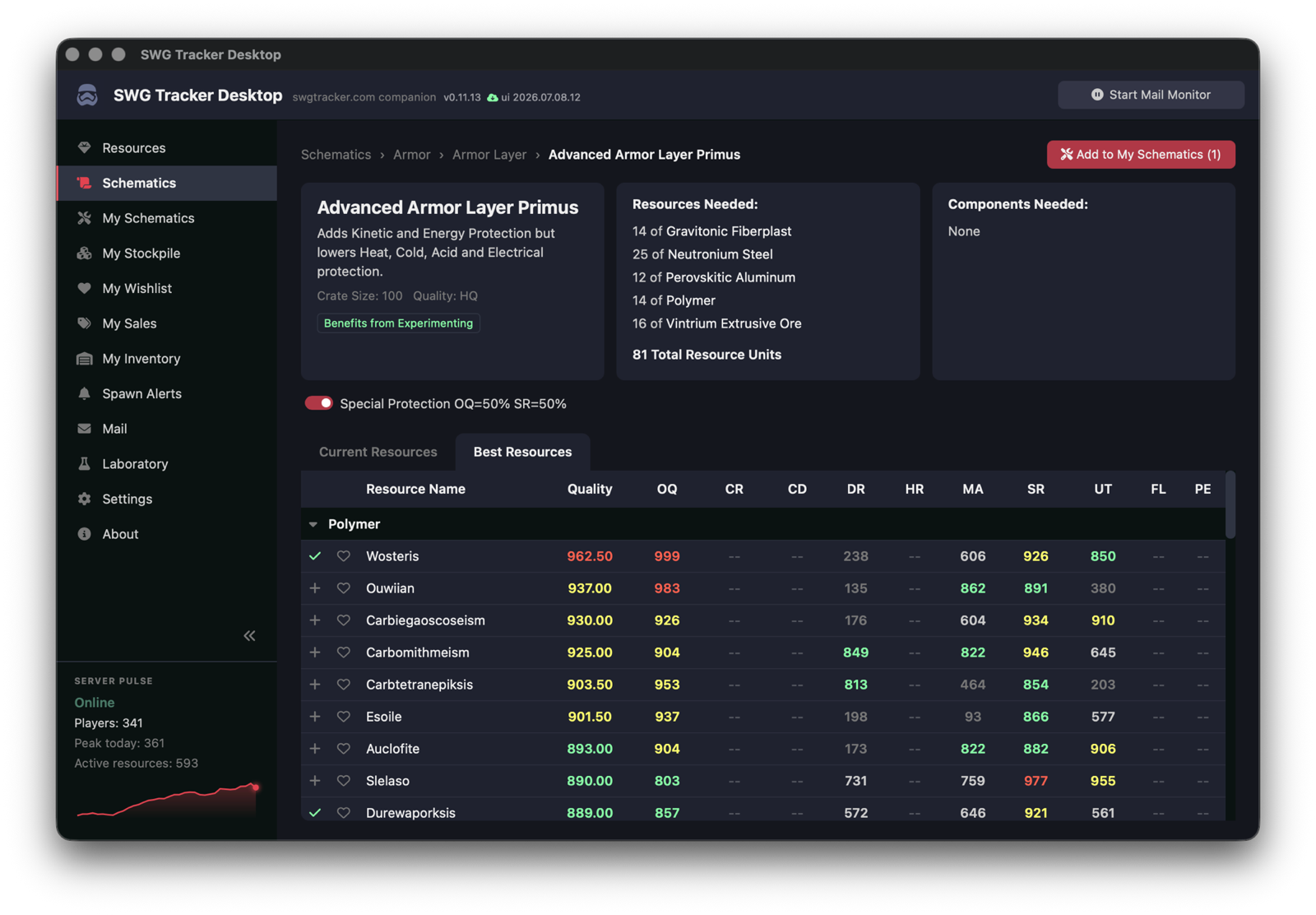Select Auclofite with its plus toggle
The height and width of the screenshot is (915, 1316).
[315, 749]
